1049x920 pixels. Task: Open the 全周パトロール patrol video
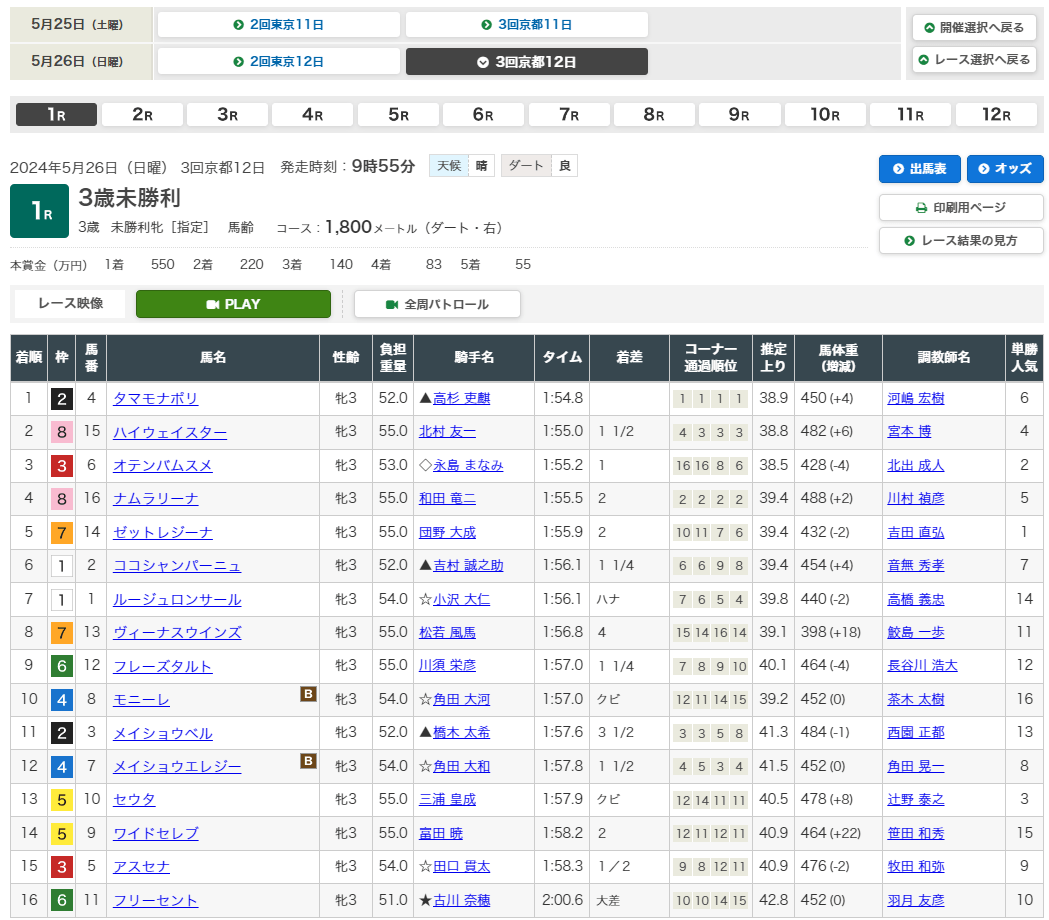click(x=437, y=304)
